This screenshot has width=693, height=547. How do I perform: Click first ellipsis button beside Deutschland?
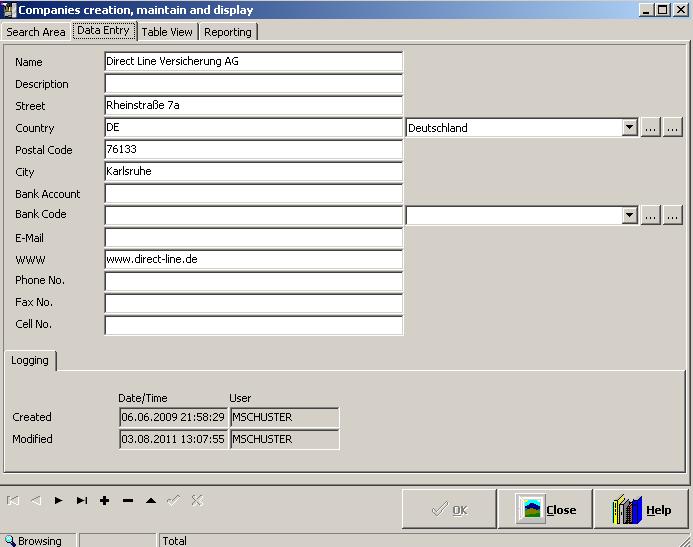click(651, 128)
